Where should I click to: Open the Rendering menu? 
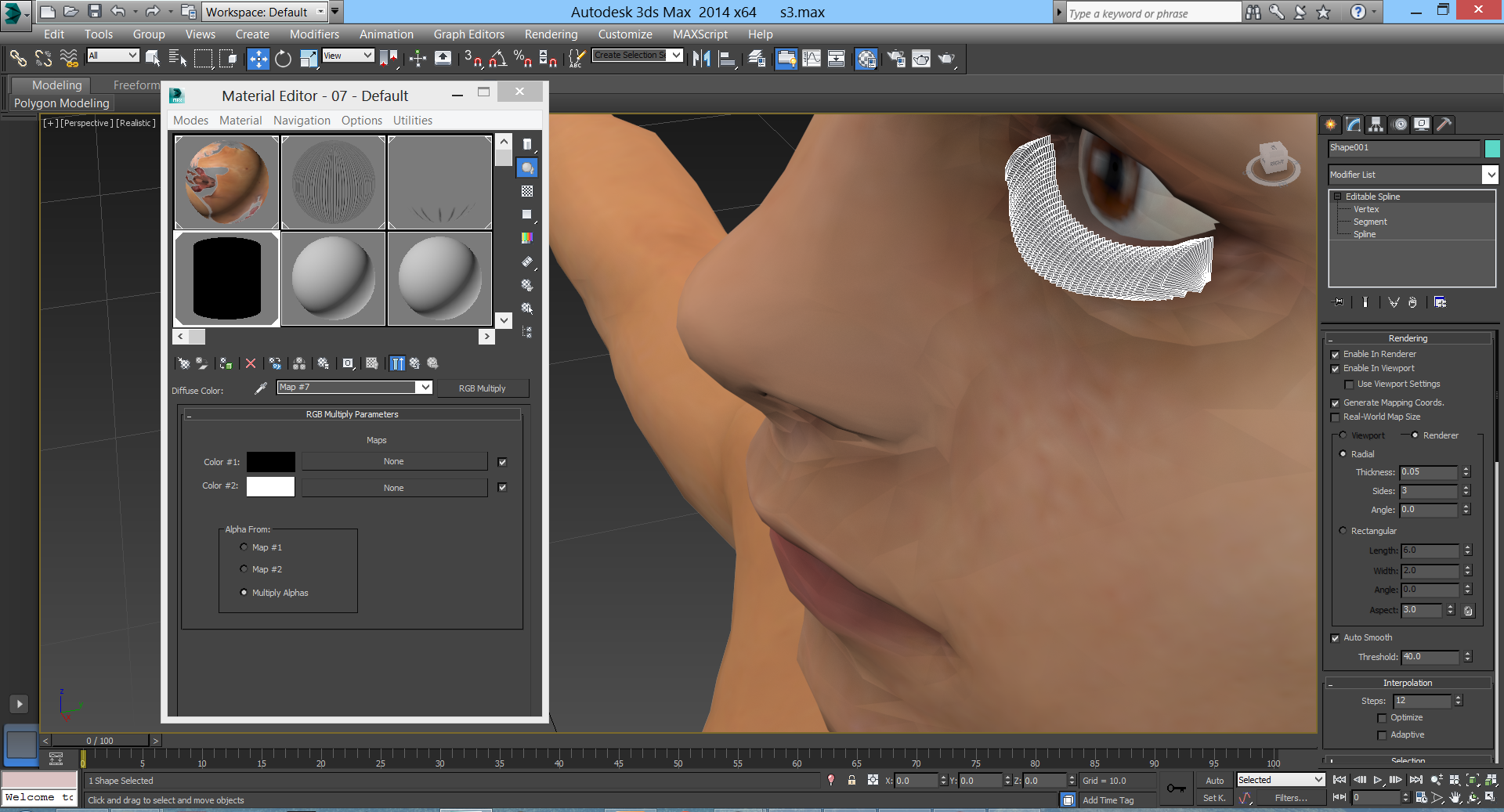(551, 34)
